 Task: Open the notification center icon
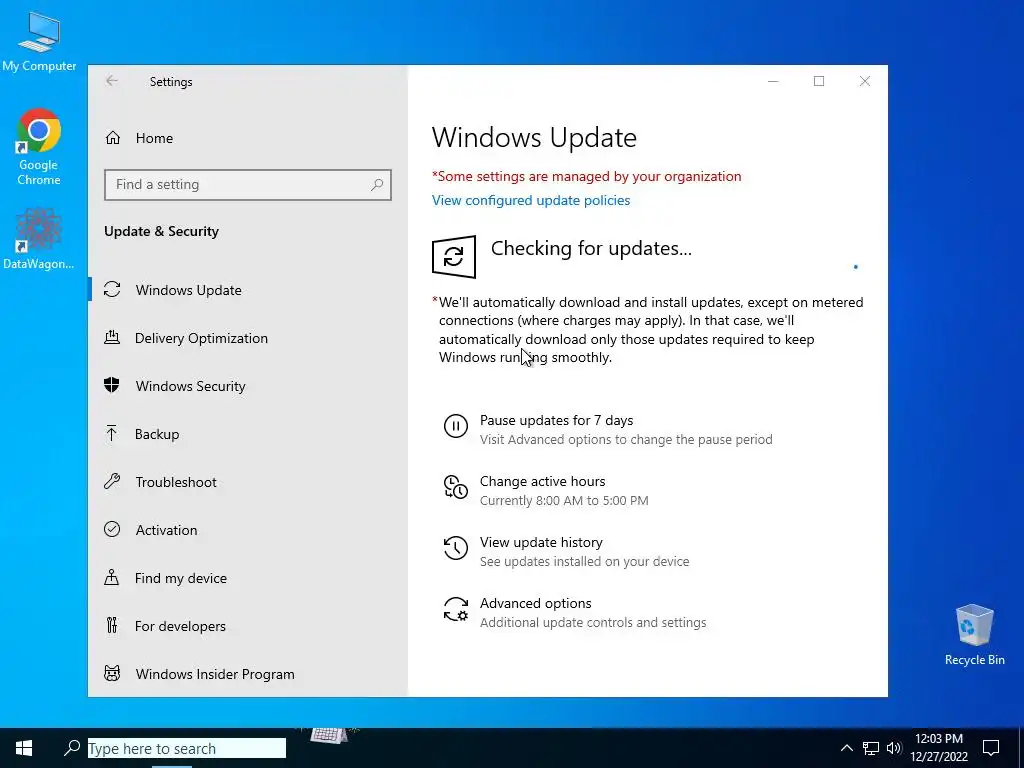(991, 748)
